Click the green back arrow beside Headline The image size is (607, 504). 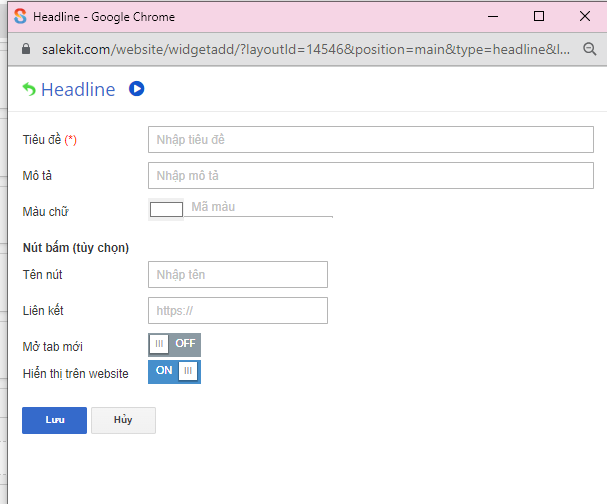(x=29, y=90)
